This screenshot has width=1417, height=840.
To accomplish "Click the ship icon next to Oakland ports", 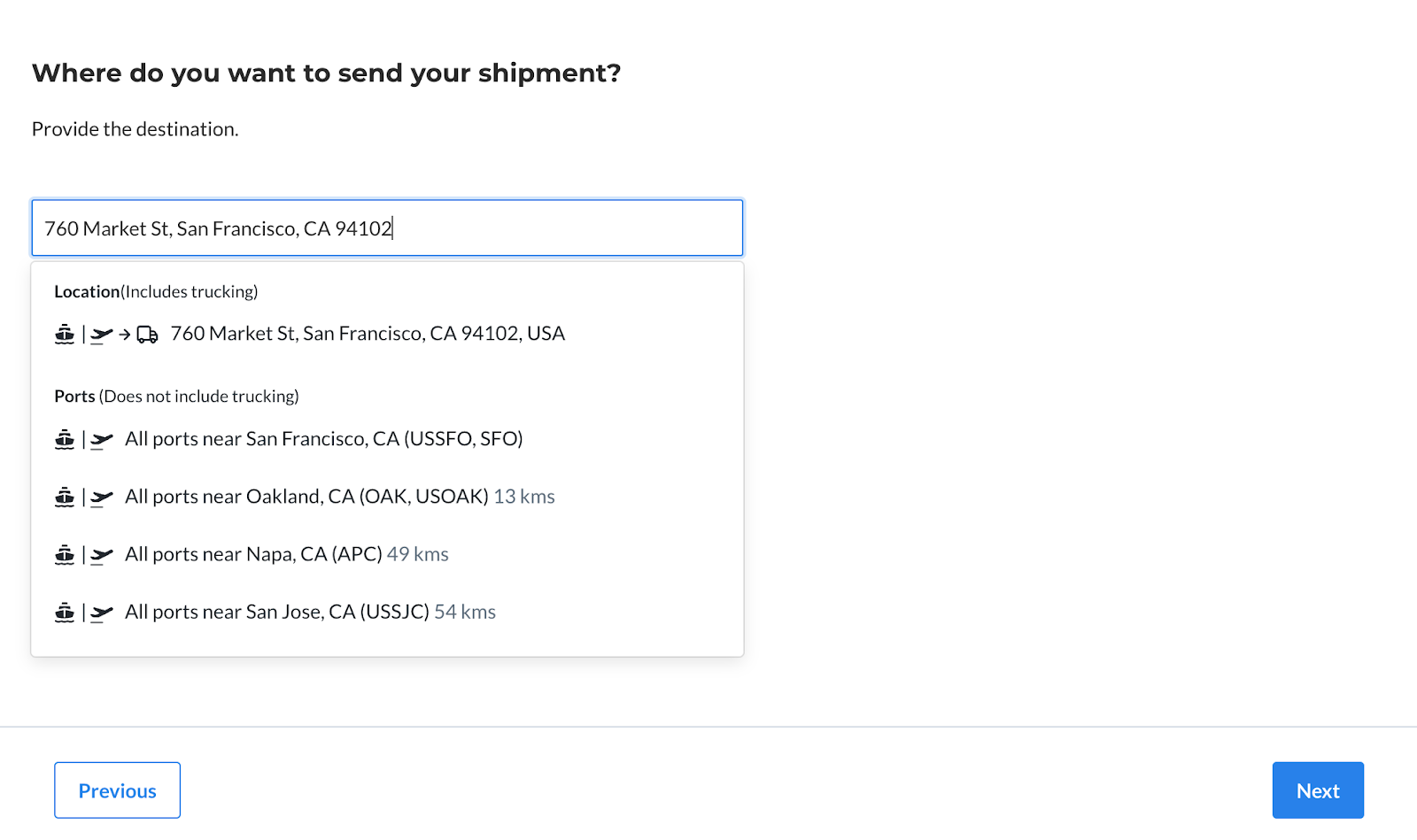I will click(x=65, y=497).
